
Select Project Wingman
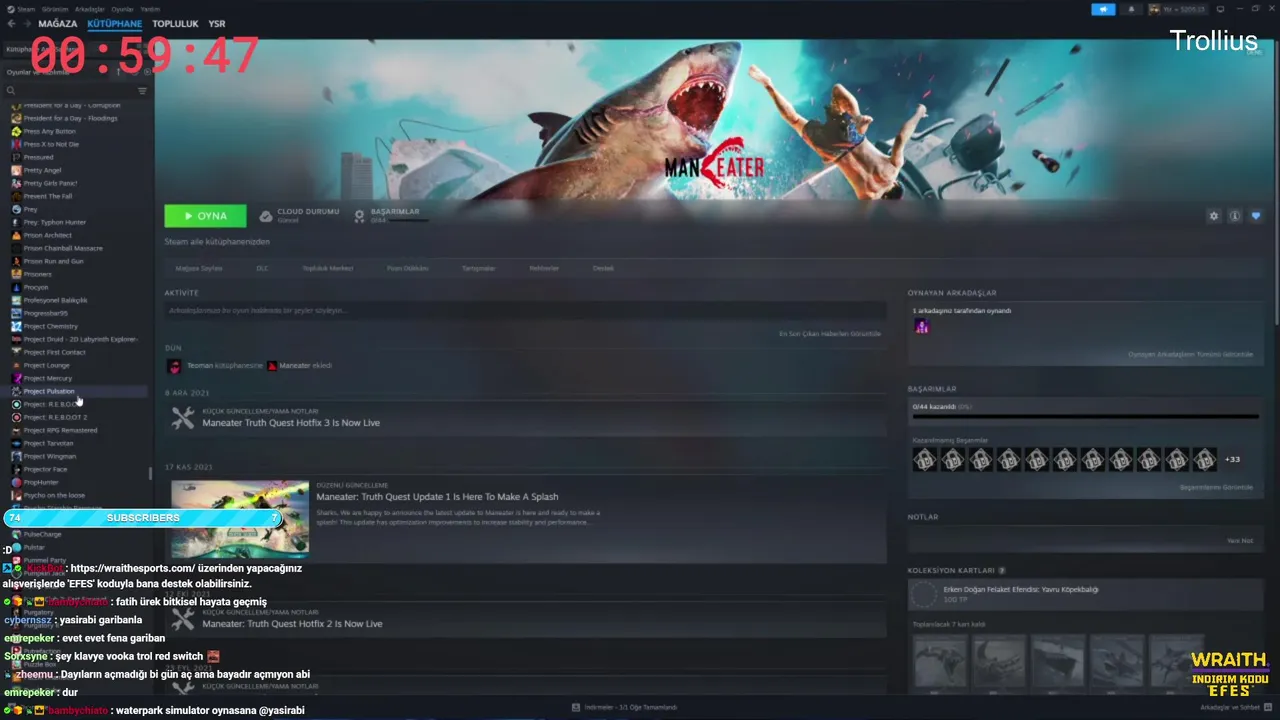coord(49,456)
